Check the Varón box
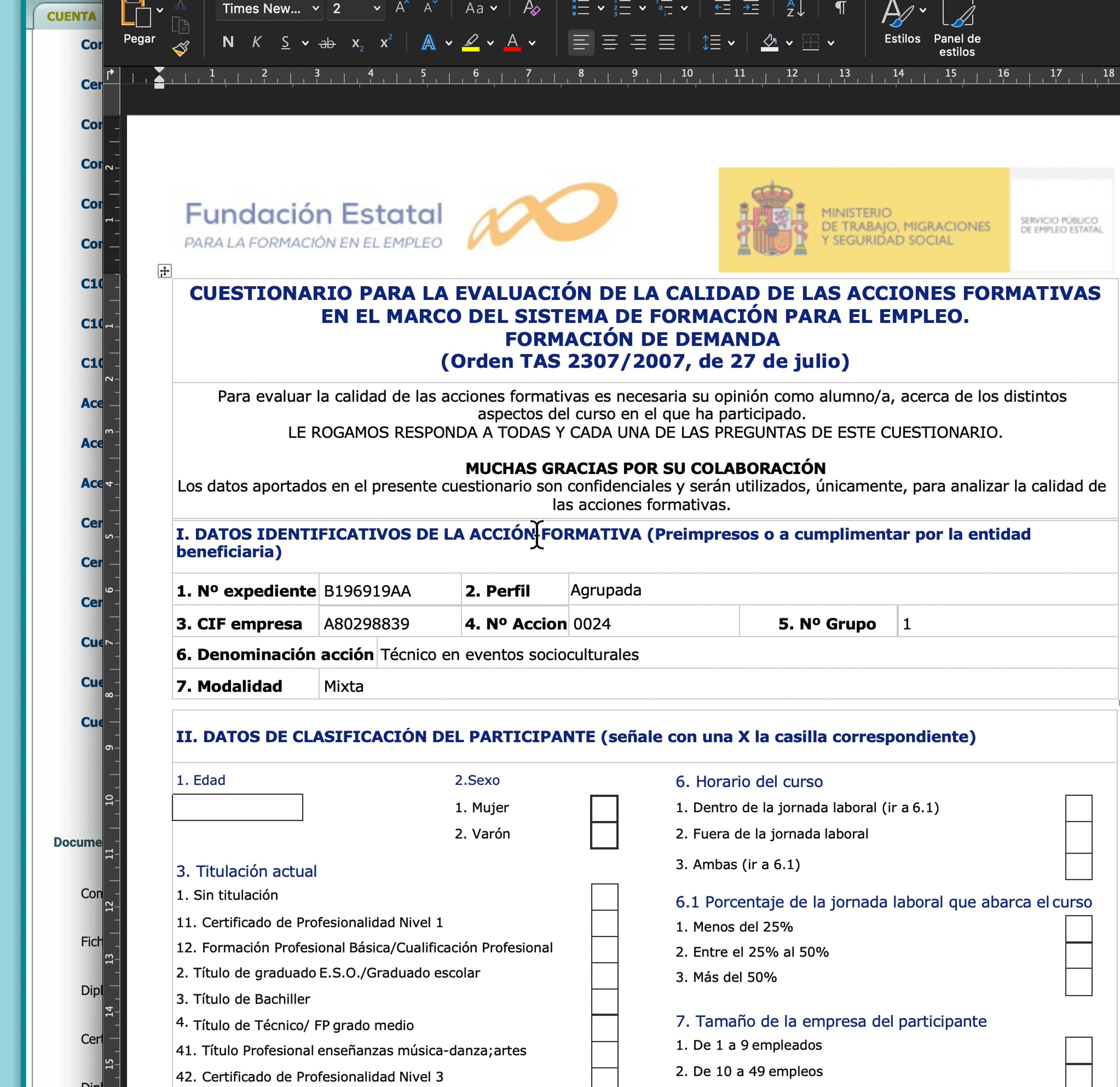The width and height of the screenshot is (1120, 1087). pyautogui.click(x=604, y=835)
